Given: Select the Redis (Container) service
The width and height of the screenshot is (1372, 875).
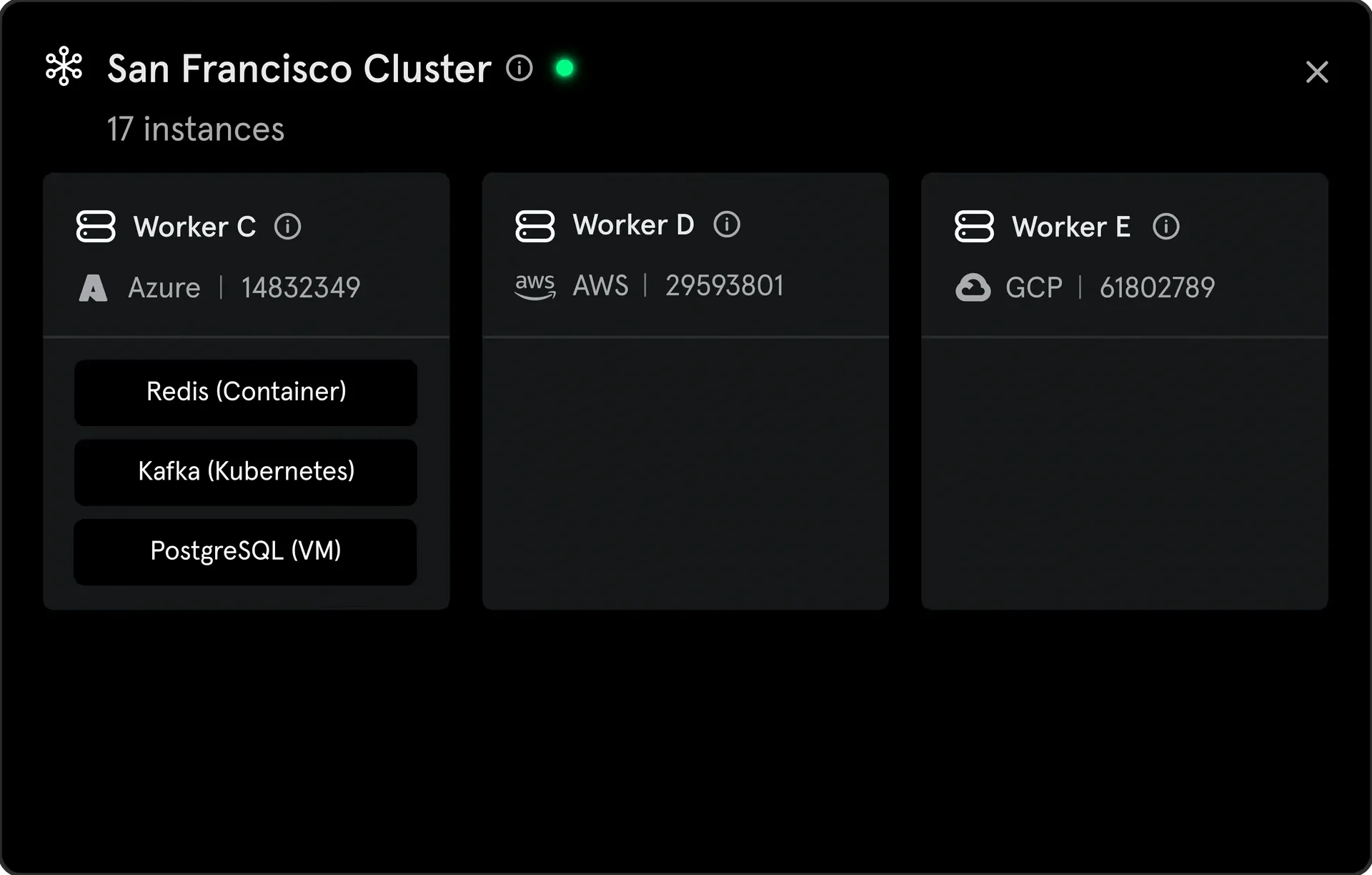Looking at the screenshot, I should pyautogui.click(x=246, y=392).
